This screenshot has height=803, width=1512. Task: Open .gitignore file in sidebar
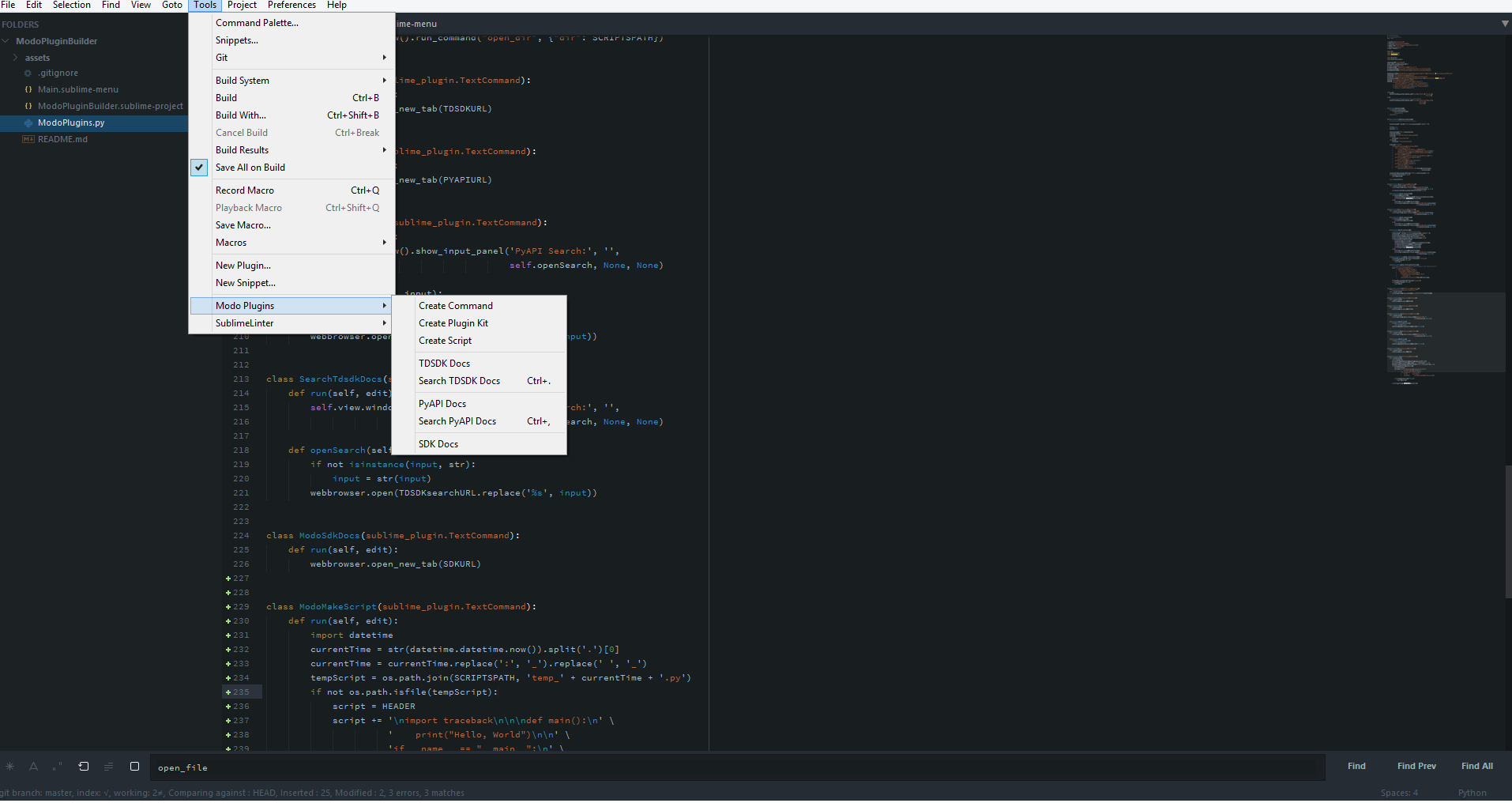point(58,73)
